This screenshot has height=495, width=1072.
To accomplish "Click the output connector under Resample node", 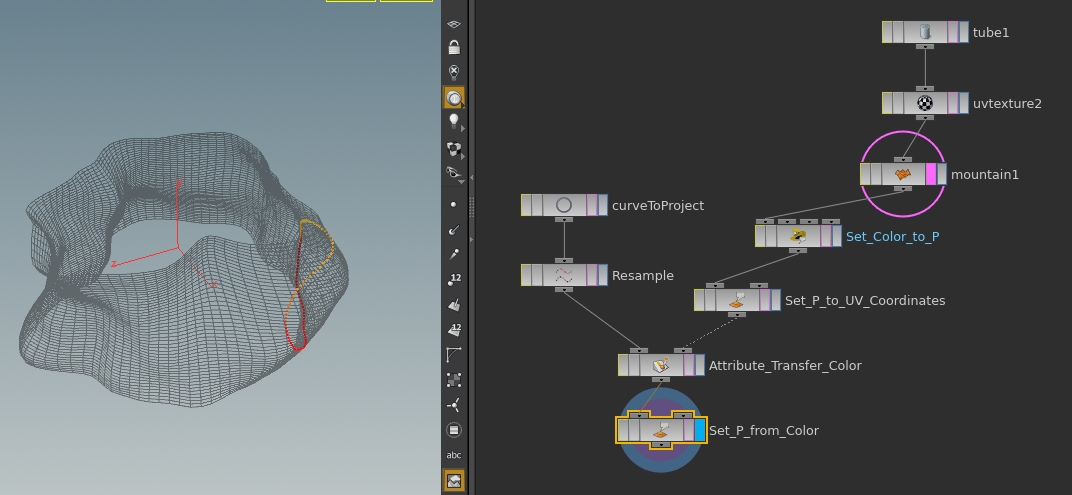I will click(564, 289).
